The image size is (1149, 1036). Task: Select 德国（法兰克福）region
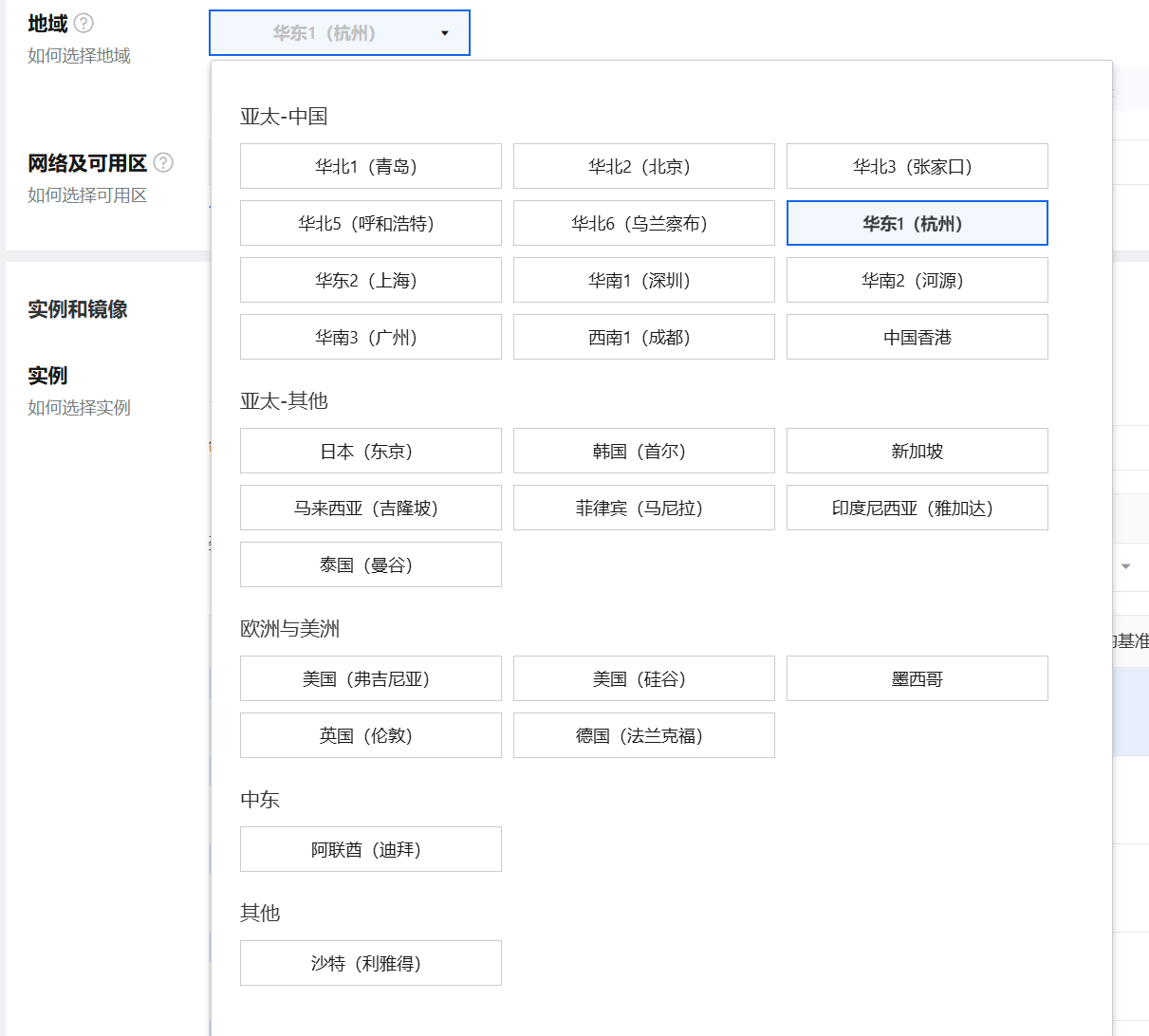click(x=643, y=736)
